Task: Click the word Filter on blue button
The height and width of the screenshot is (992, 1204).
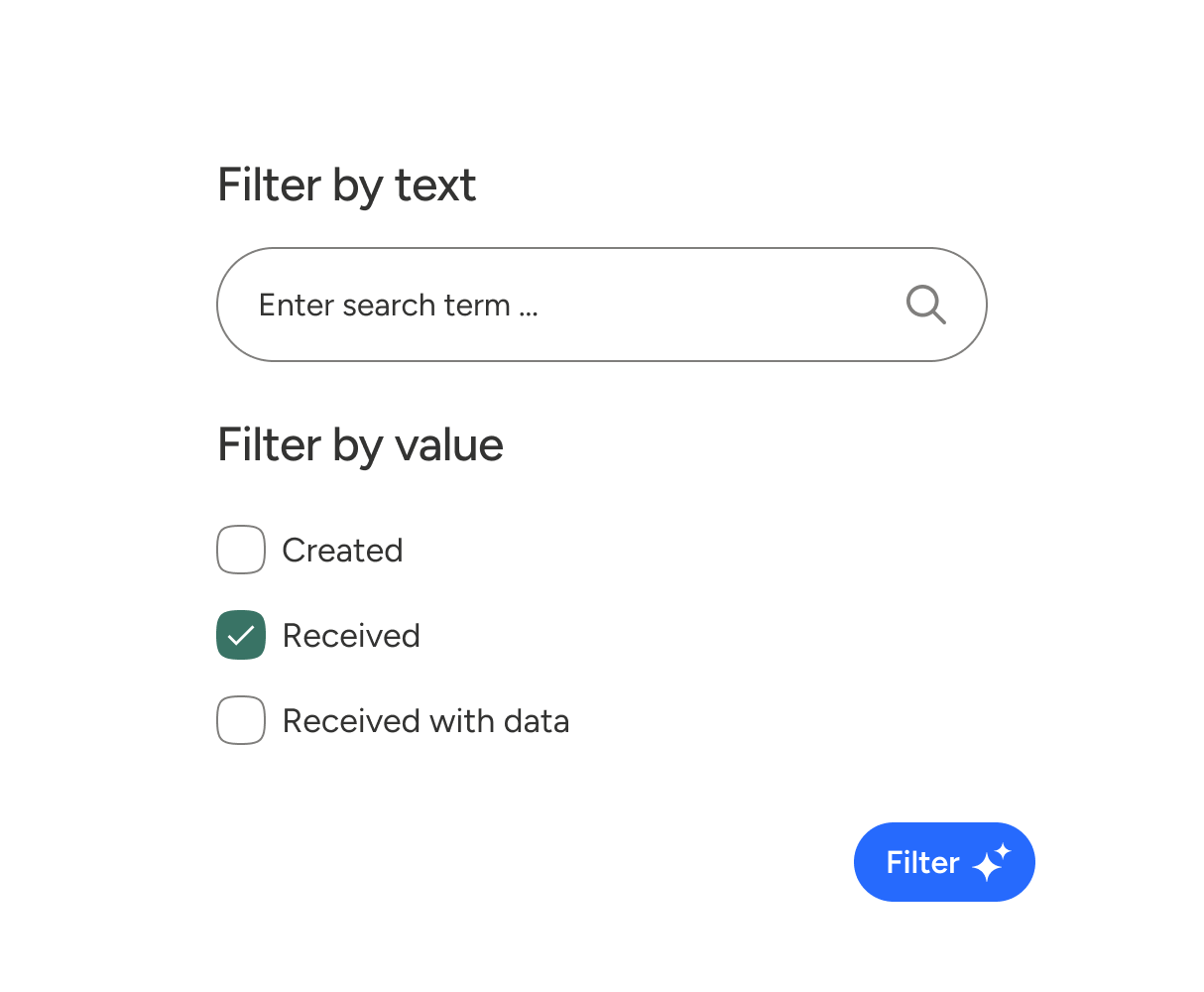Action: (x=923, y=862)
